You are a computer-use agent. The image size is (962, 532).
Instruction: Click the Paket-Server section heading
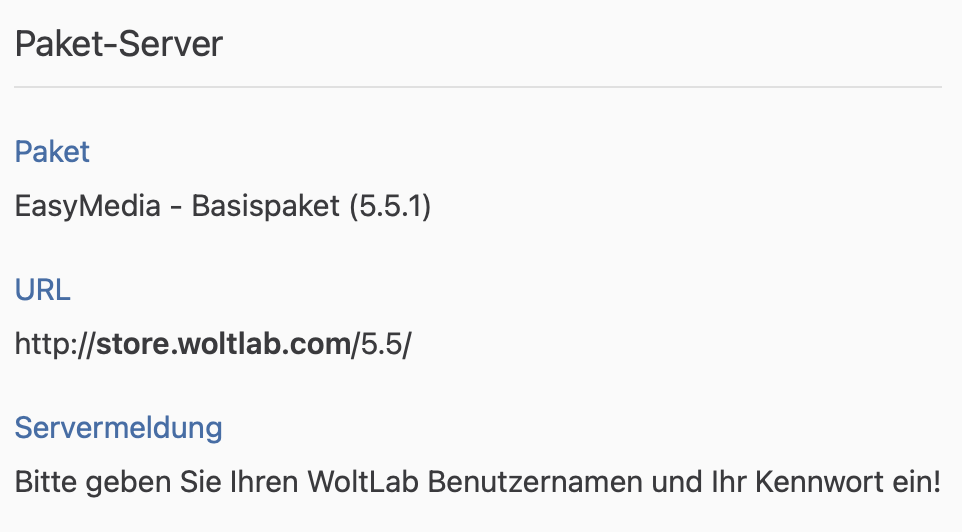[118, 45]
